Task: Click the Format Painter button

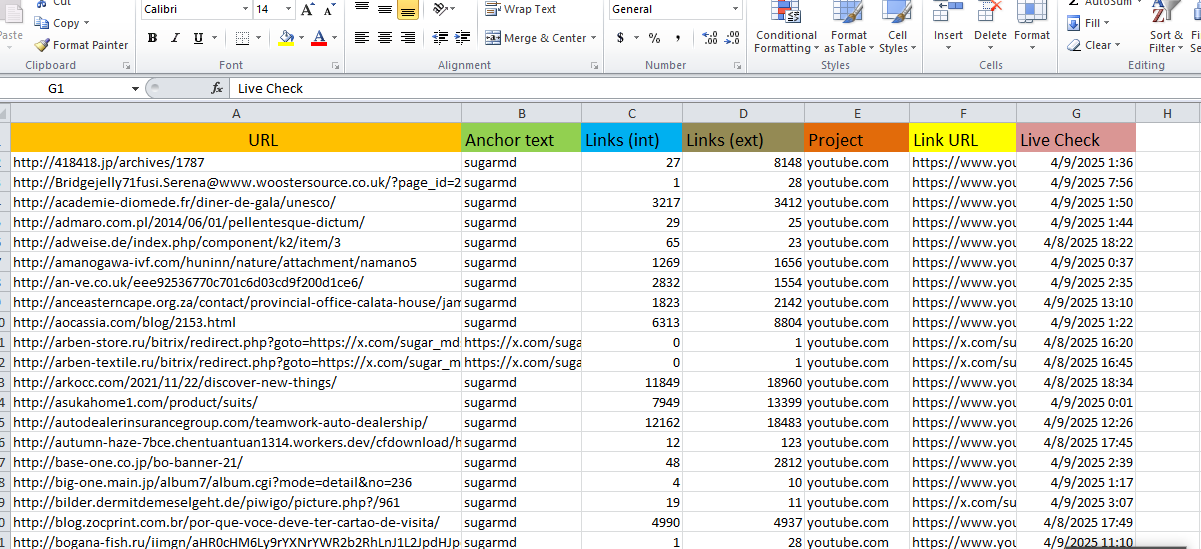Action: click(x=81, y=45)
